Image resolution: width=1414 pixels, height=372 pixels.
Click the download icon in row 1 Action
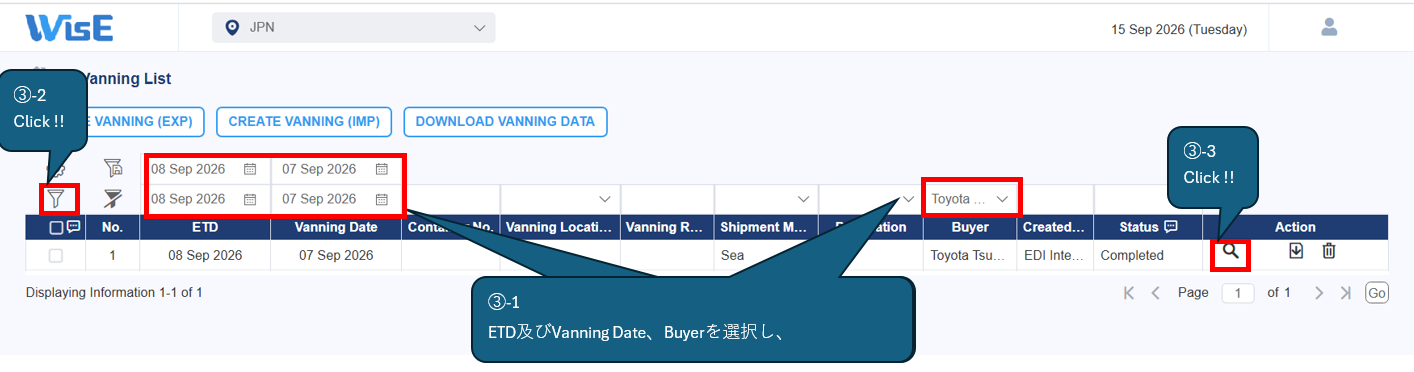click(x=1296, y=251)
